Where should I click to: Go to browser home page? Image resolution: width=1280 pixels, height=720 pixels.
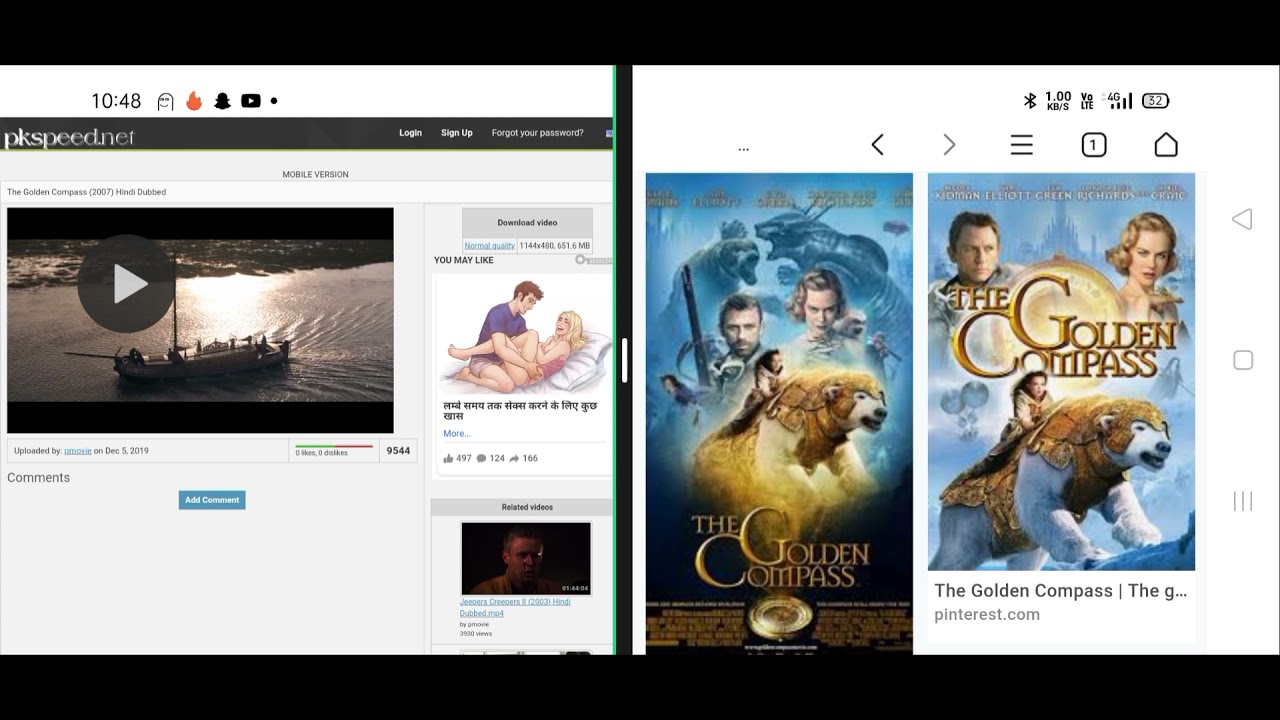point(1165,144)
